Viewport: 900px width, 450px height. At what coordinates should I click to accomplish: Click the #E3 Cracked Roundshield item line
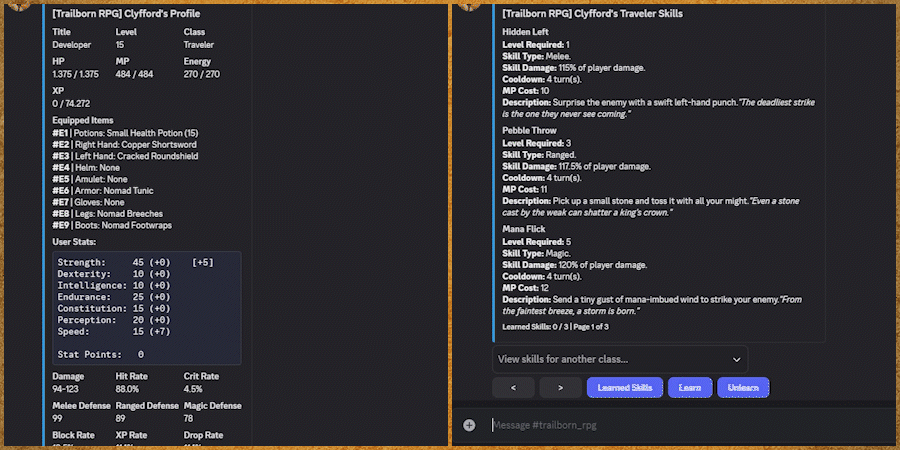pos(126,155)
